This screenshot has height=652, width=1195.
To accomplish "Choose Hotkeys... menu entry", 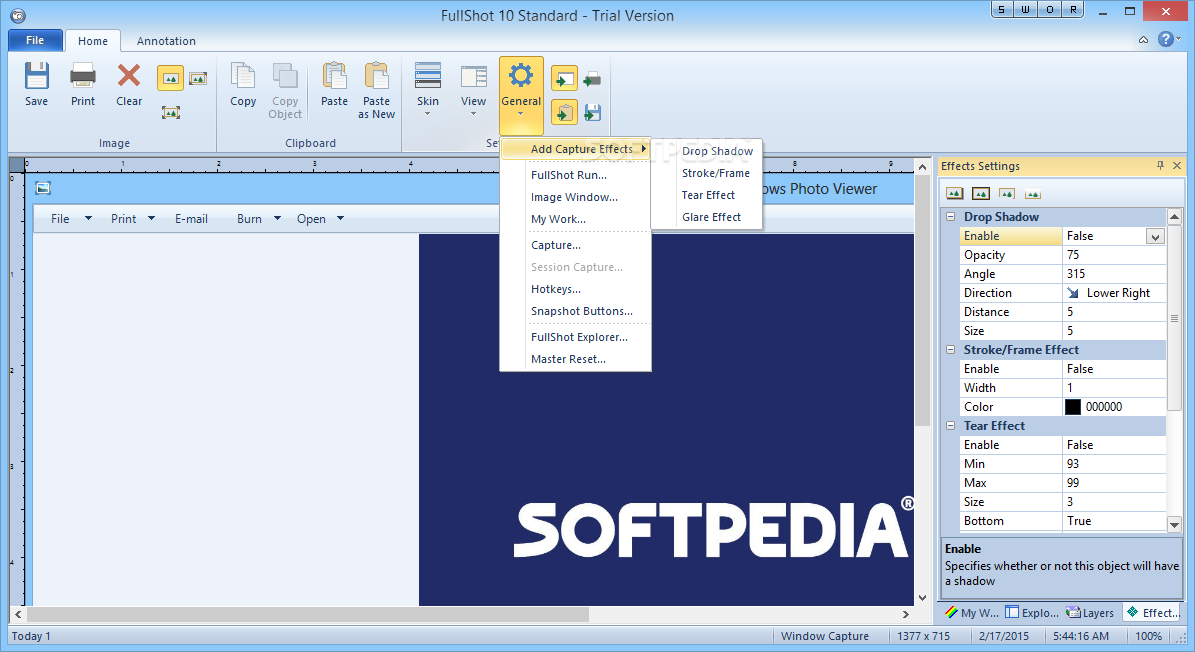I will point(556,289).
